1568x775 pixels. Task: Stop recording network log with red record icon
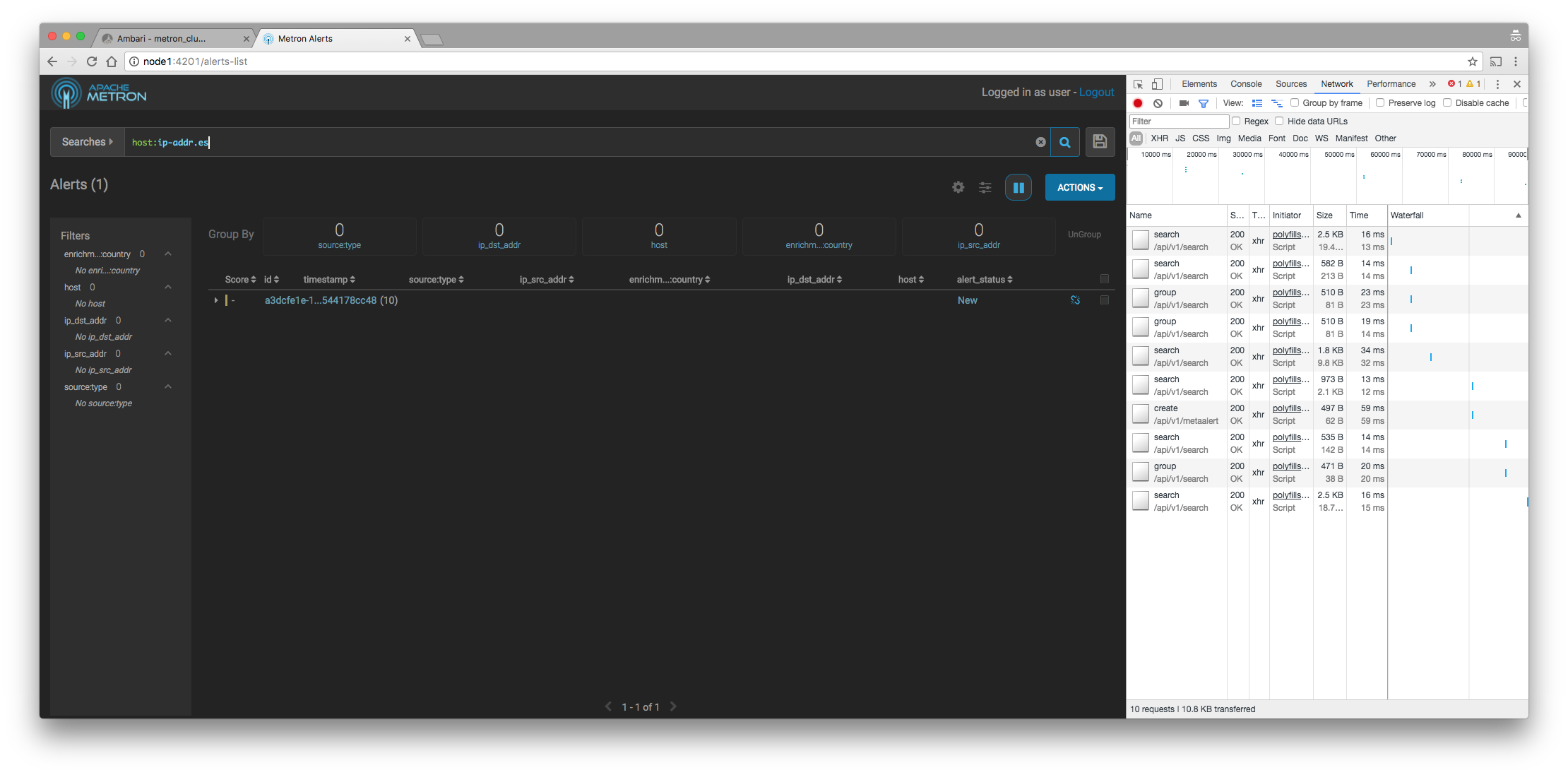coord(1138,103)
